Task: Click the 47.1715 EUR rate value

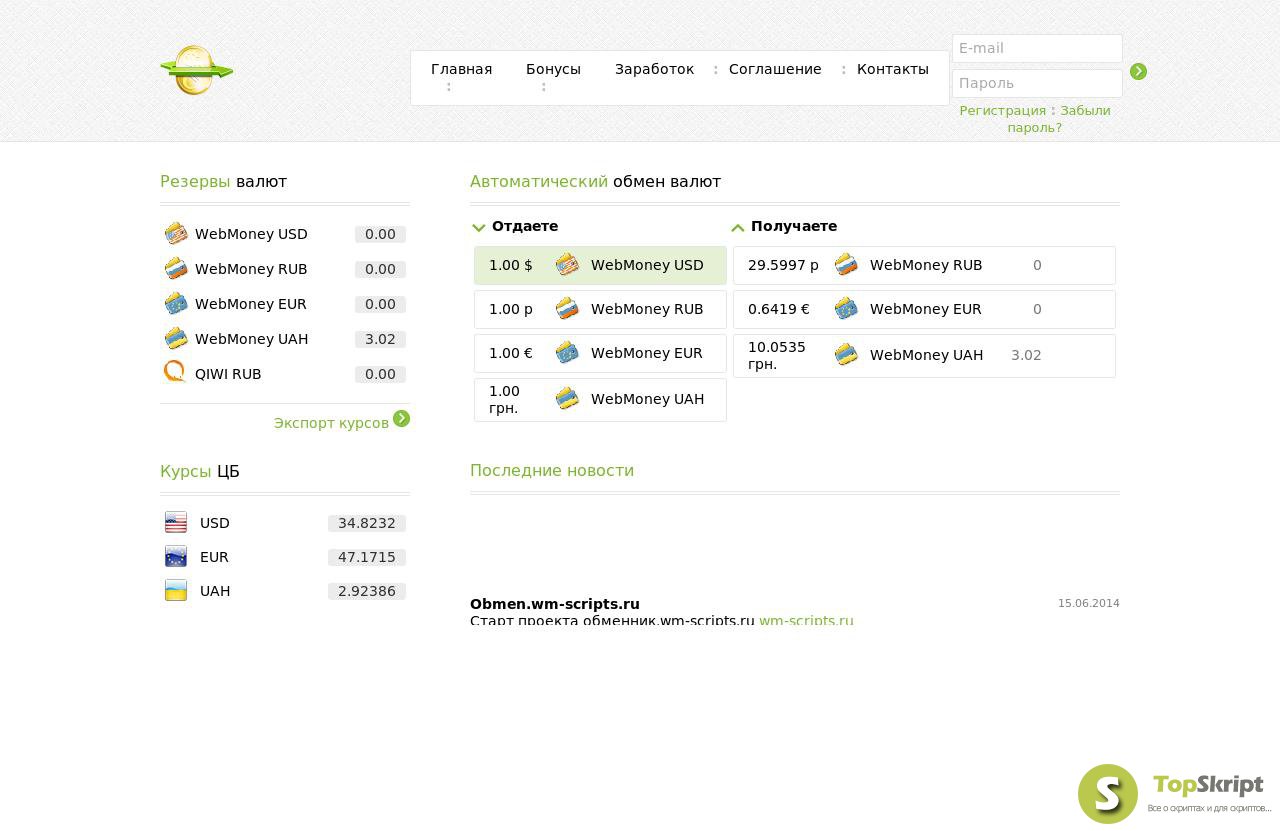Action: point(367,557)
